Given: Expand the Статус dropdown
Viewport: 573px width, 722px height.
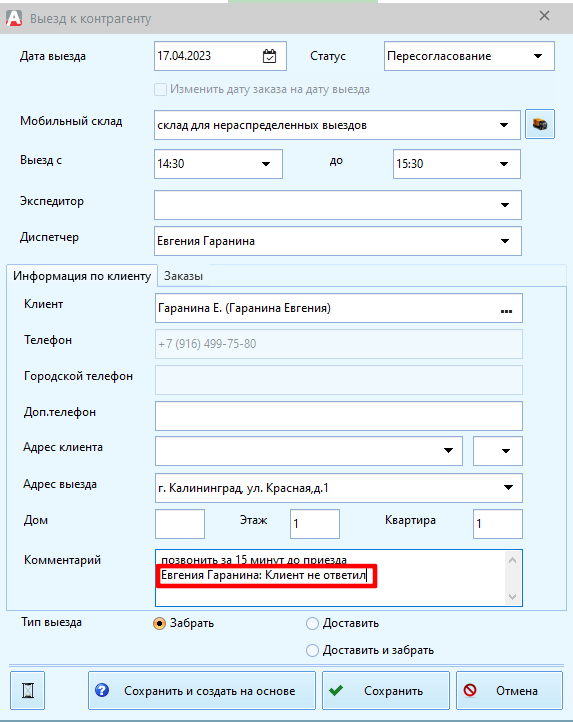Looking at the screenshot, I should [538, 56].
